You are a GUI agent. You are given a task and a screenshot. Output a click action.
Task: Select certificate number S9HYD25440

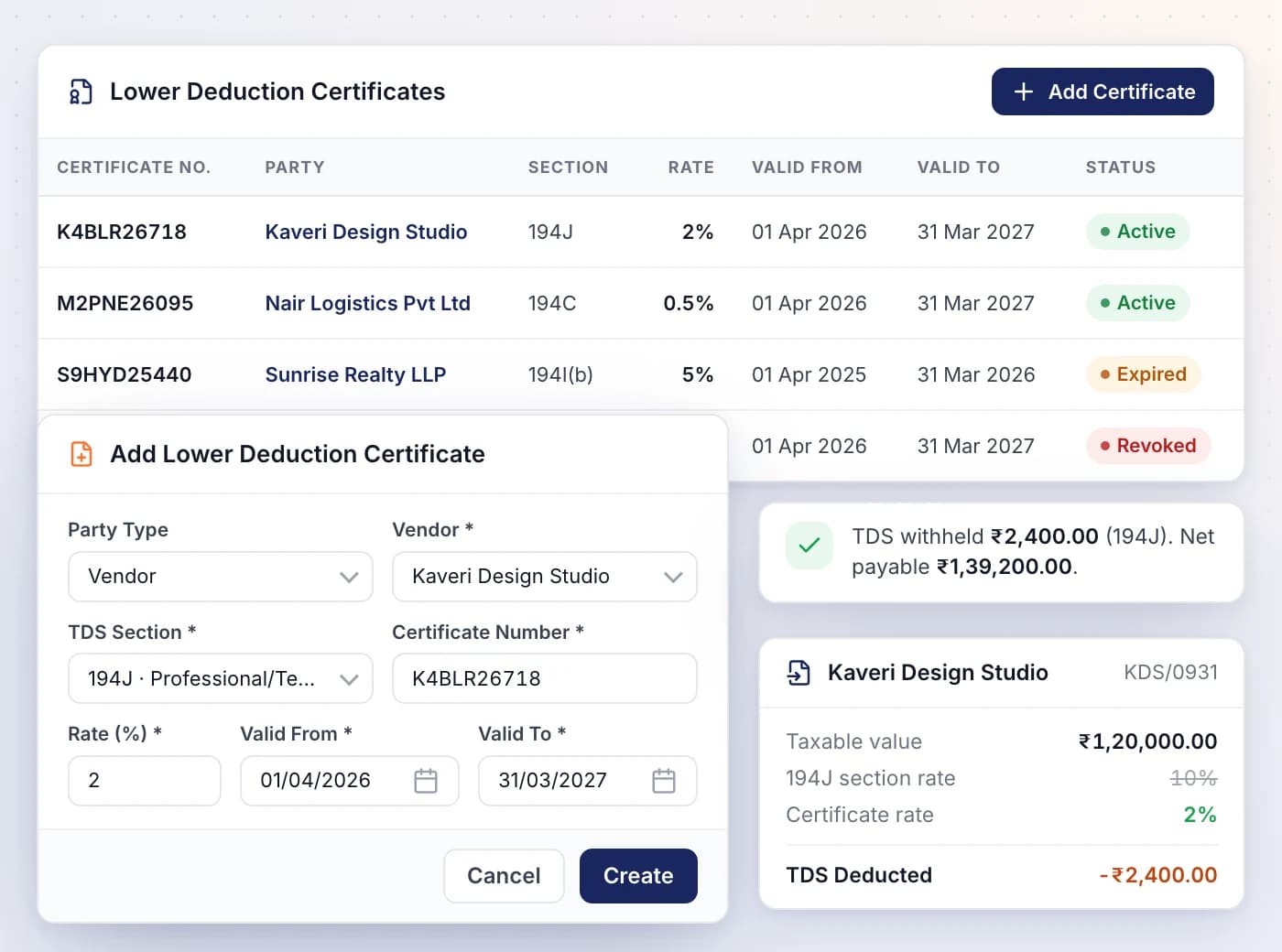125,374
